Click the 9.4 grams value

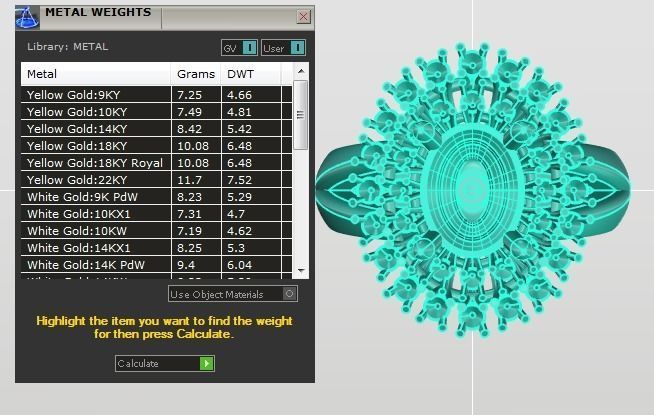[x=186, y=265]
